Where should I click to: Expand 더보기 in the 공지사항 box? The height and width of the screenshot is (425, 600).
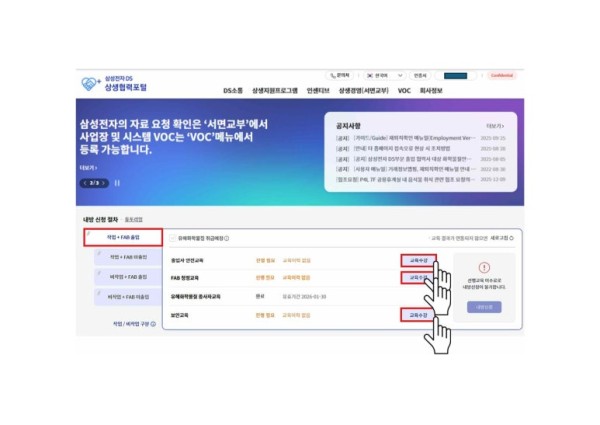(495, 126)
